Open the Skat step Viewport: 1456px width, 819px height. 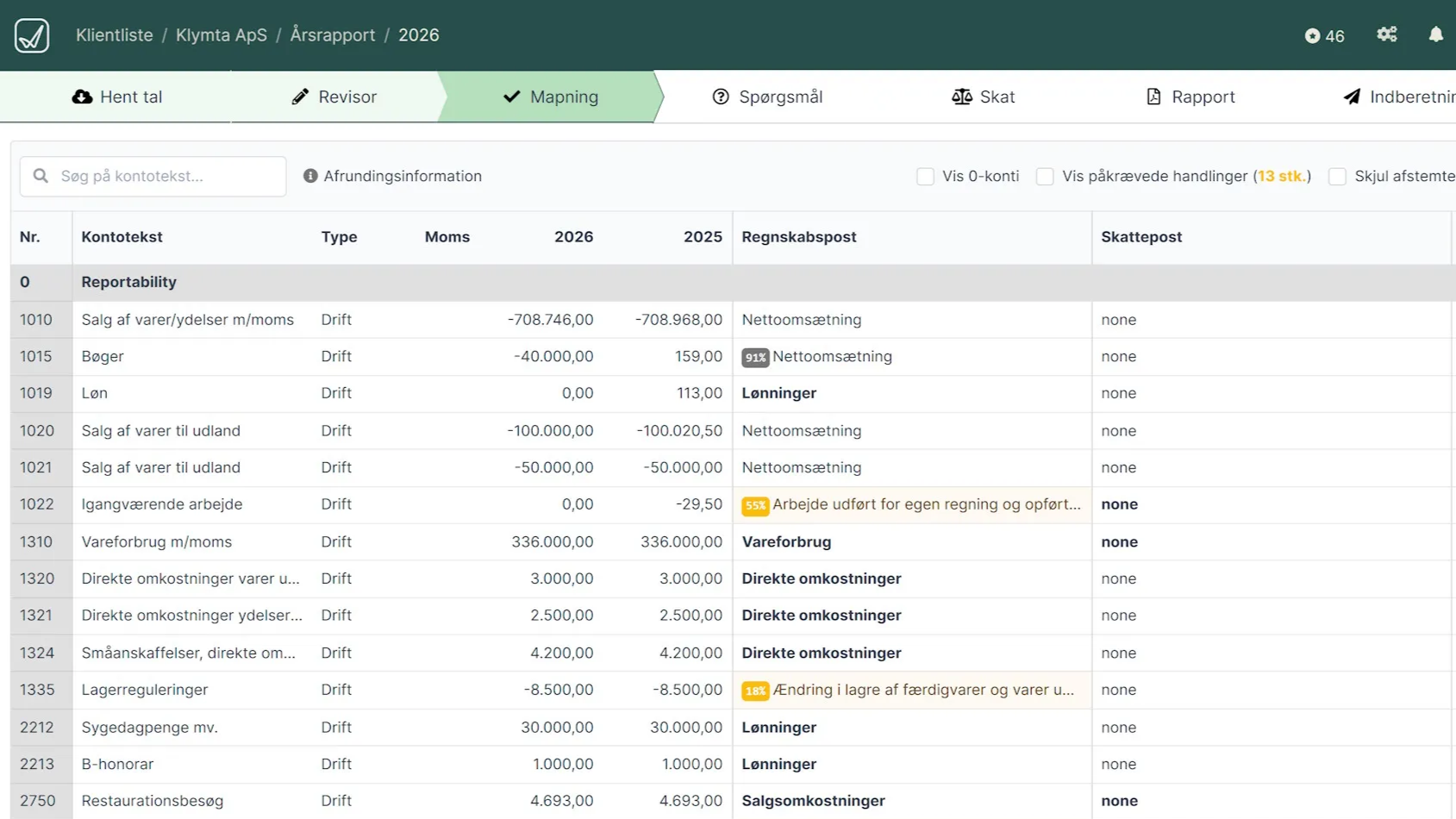(983, 97)
